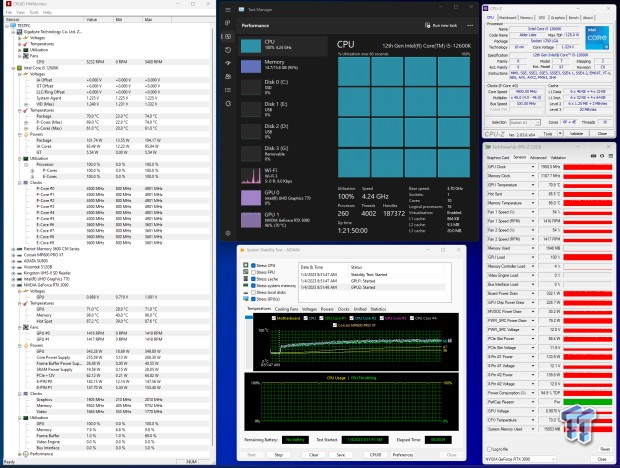This screenshot has width=620, height=468.
Task: Click Task Manager three-dot more options
Action: point(470,25)
